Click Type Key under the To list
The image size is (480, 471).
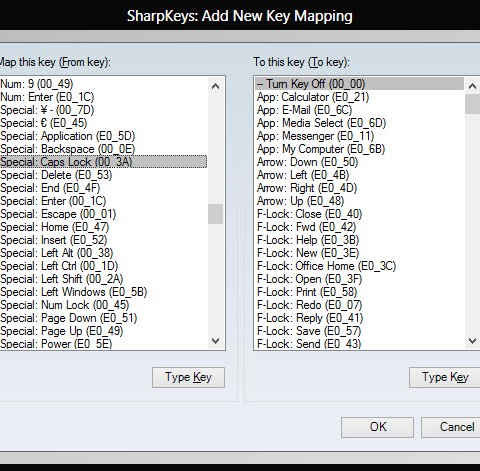(x=445, y=377)
